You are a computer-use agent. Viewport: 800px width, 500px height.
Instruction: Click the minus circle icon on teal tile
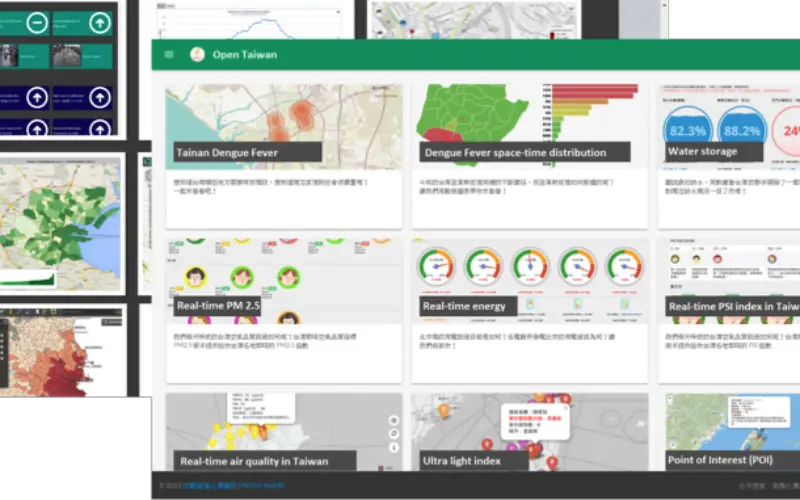[x=37, y=23]
